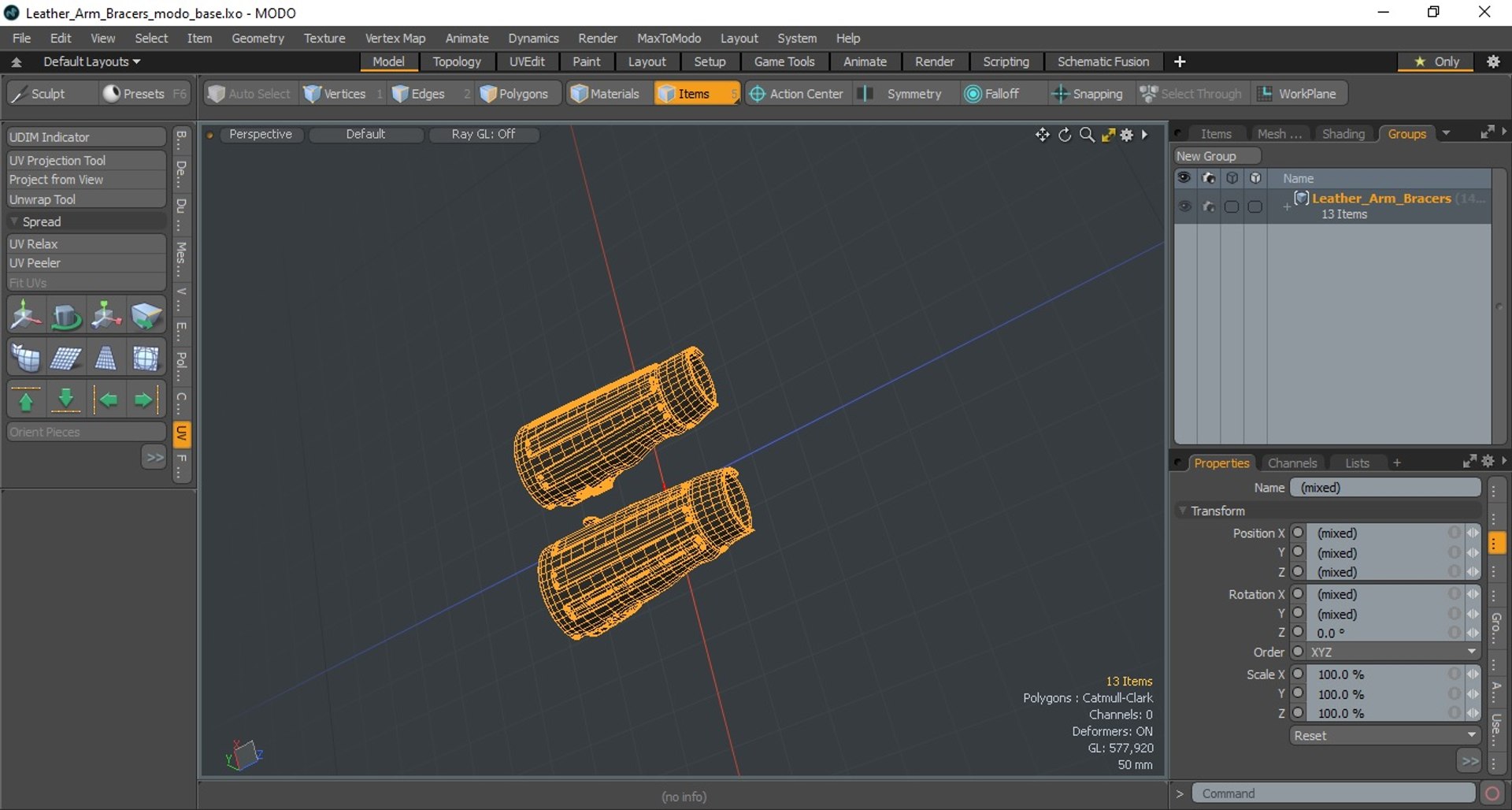Collapse the Spread section
The width and height of the screenshot is (1512, 810).
point(14,221)
